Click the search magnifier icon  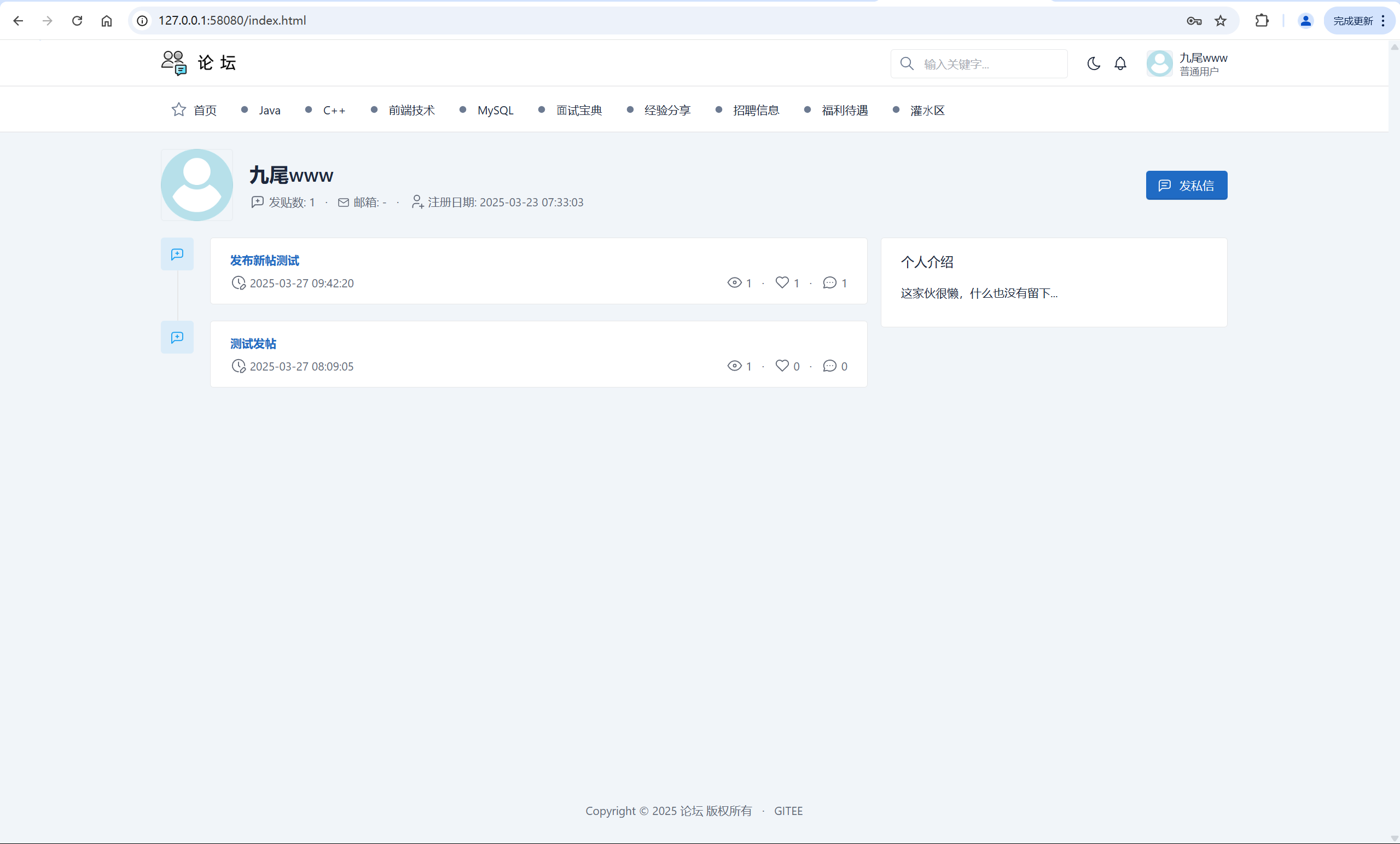tap(907, 63)
